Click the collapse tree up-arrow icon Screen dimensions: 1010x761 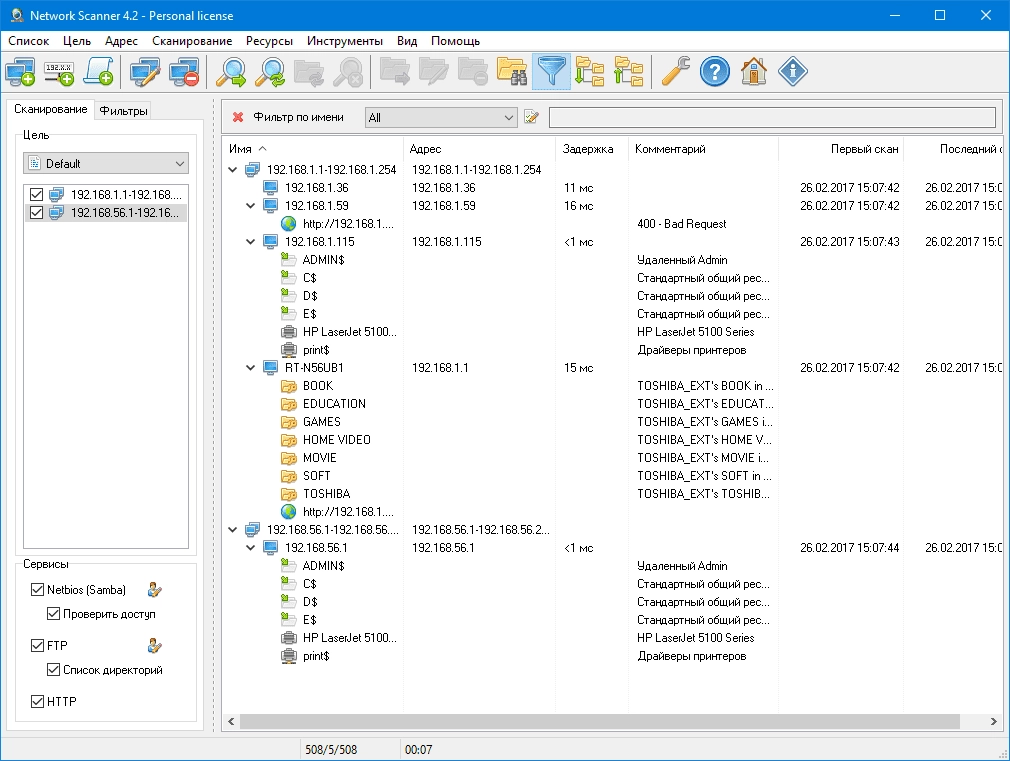pos(629,72)
